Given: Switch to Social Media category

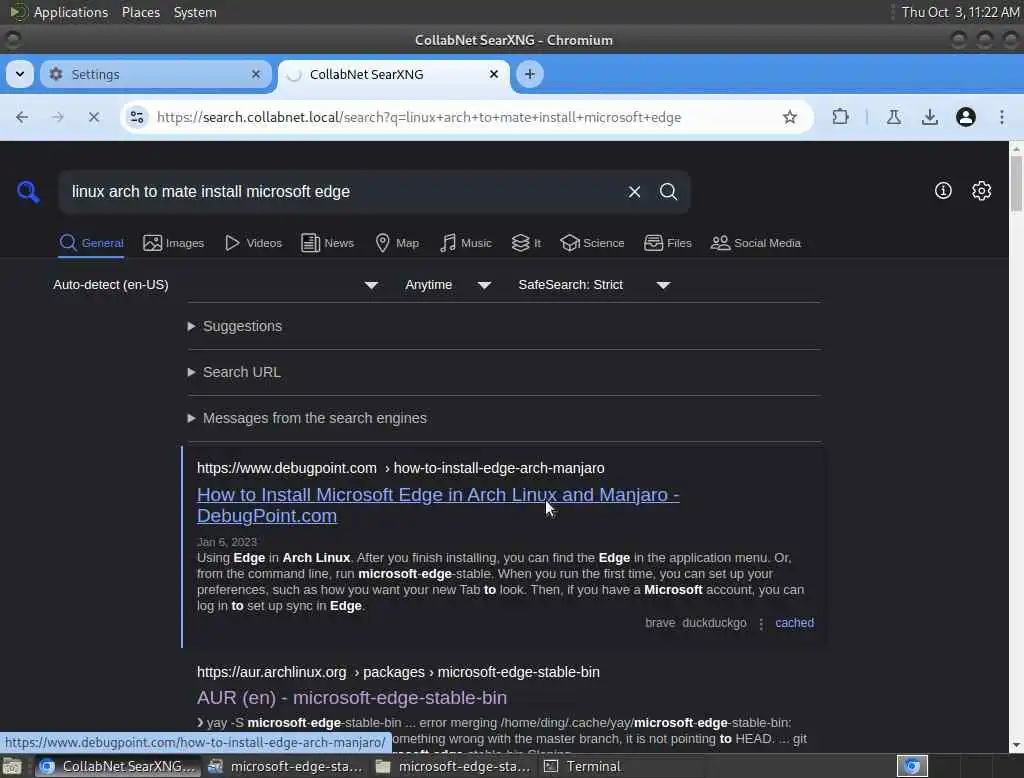Looking at the screenshot, I should coord(756,243).
